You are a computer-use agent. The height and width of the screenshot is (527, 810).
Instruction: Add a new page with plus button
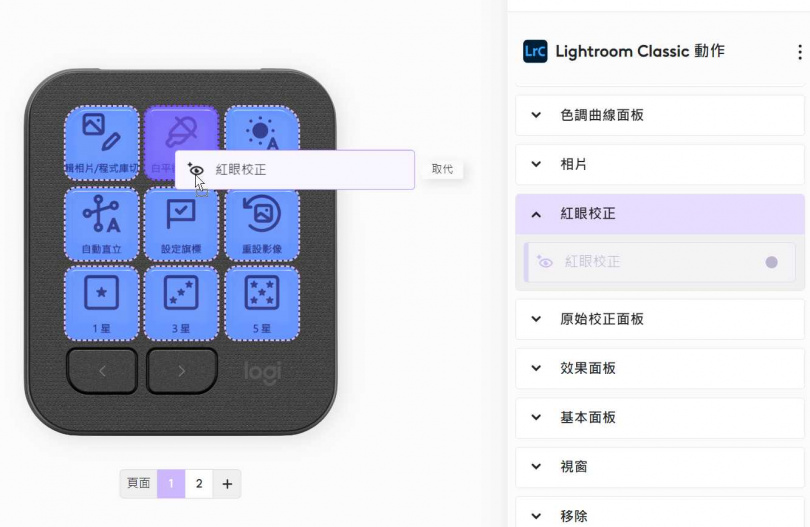227,484
